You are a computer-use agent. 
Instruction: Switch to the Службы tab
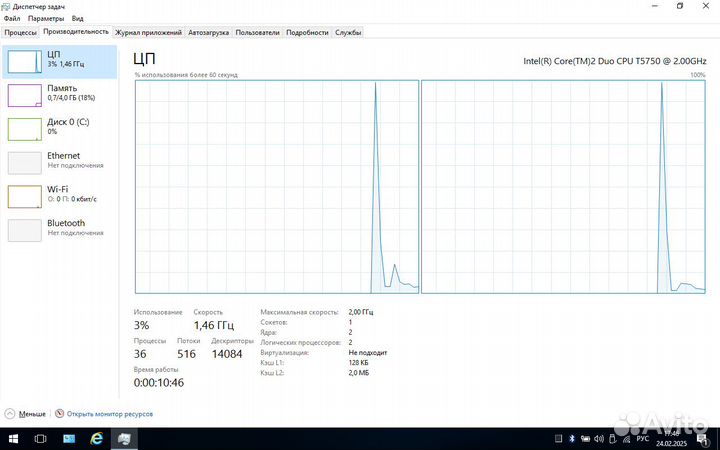[x=348, y=33]
